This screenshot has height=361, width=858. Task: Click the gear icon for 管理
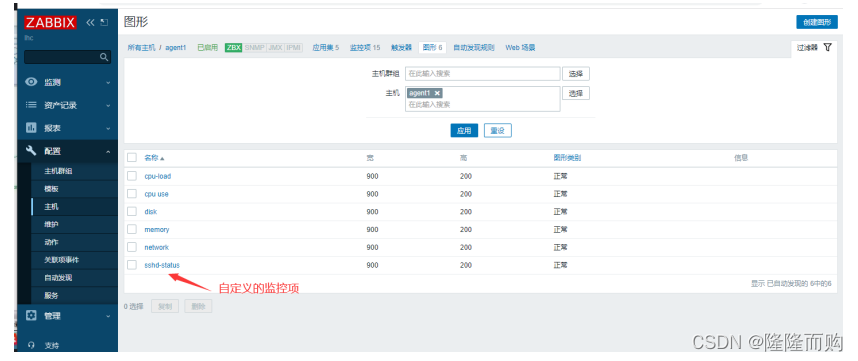(x=32, y=316)
